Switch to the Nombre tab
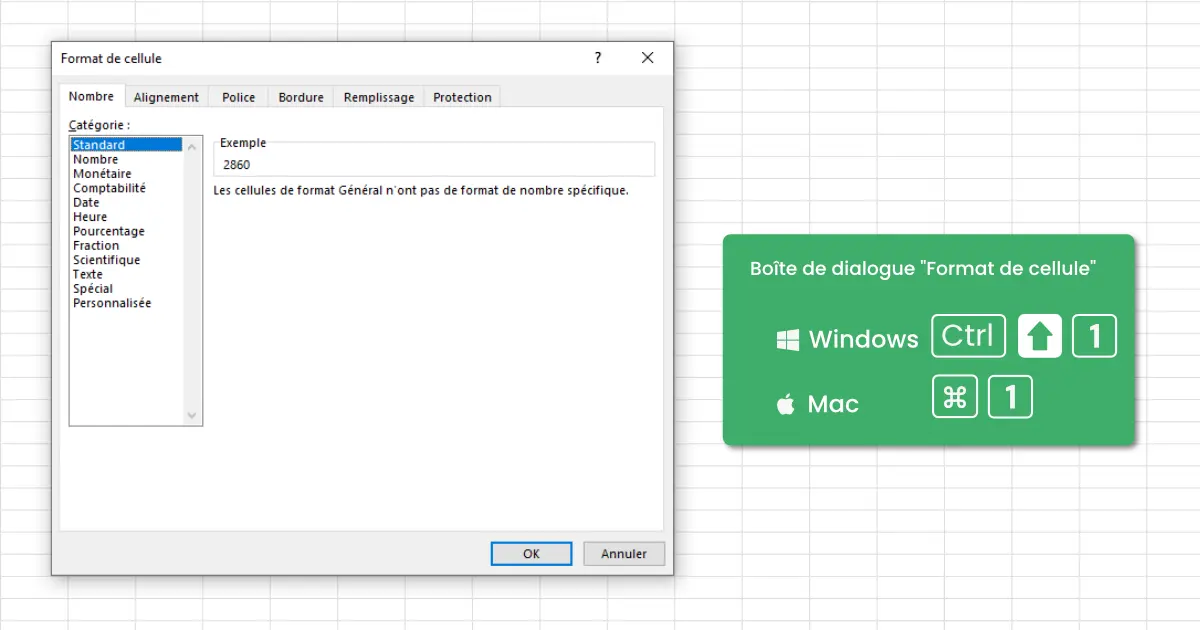The image size is (1200, 630). 91,96
